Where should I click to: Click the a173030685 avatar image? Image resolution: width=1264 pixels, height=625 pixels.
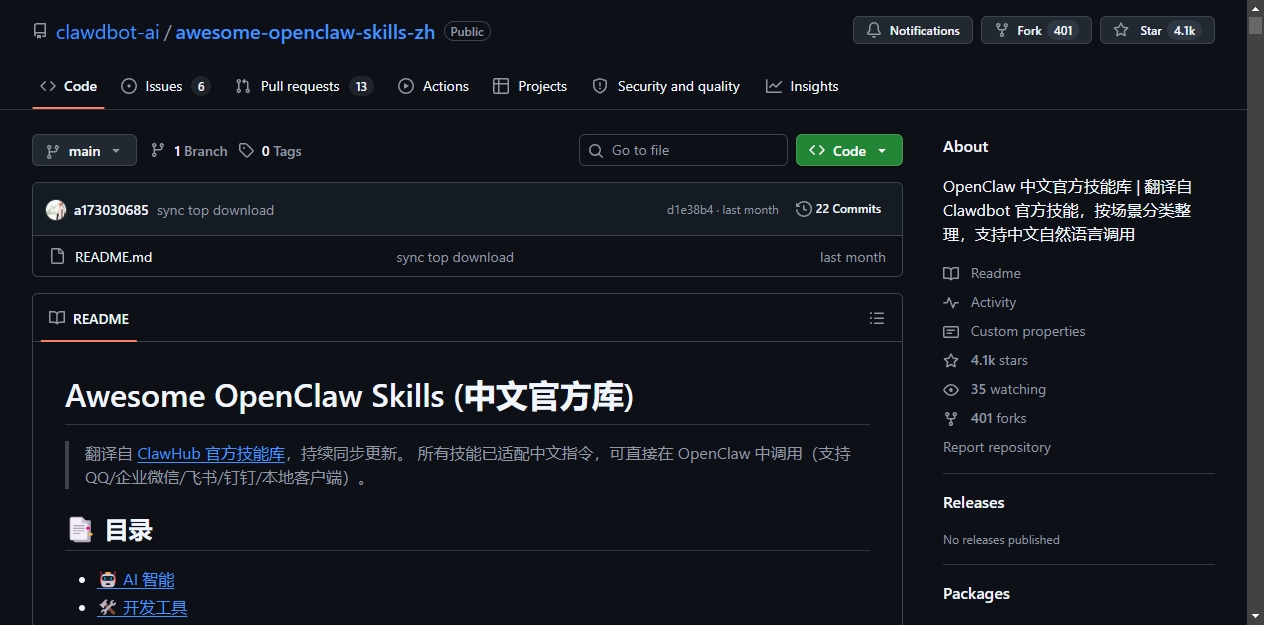(56, 210)
